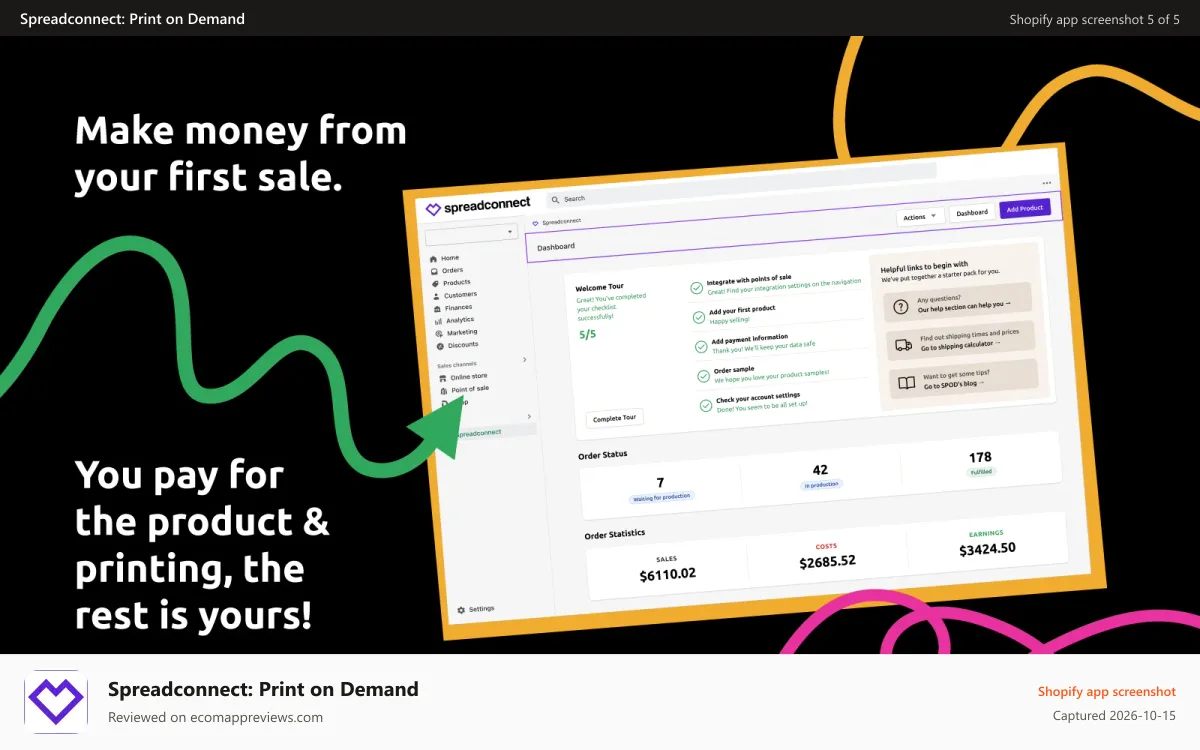
Task: Click the Add Product button
Action: 1025,208
